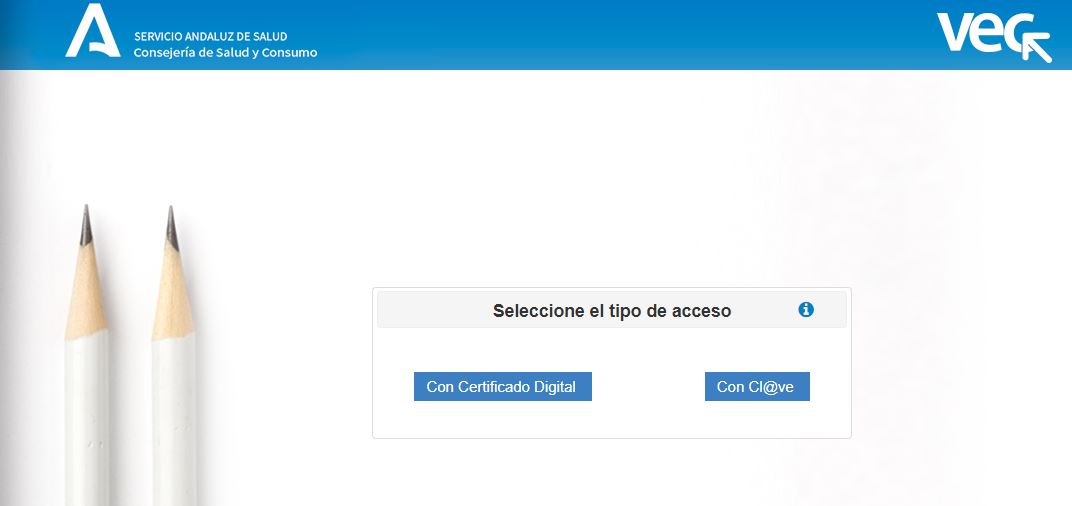Click the 'Servicio Andaluz de Salud' text
1072x506 pixels.
pos(211,36)
